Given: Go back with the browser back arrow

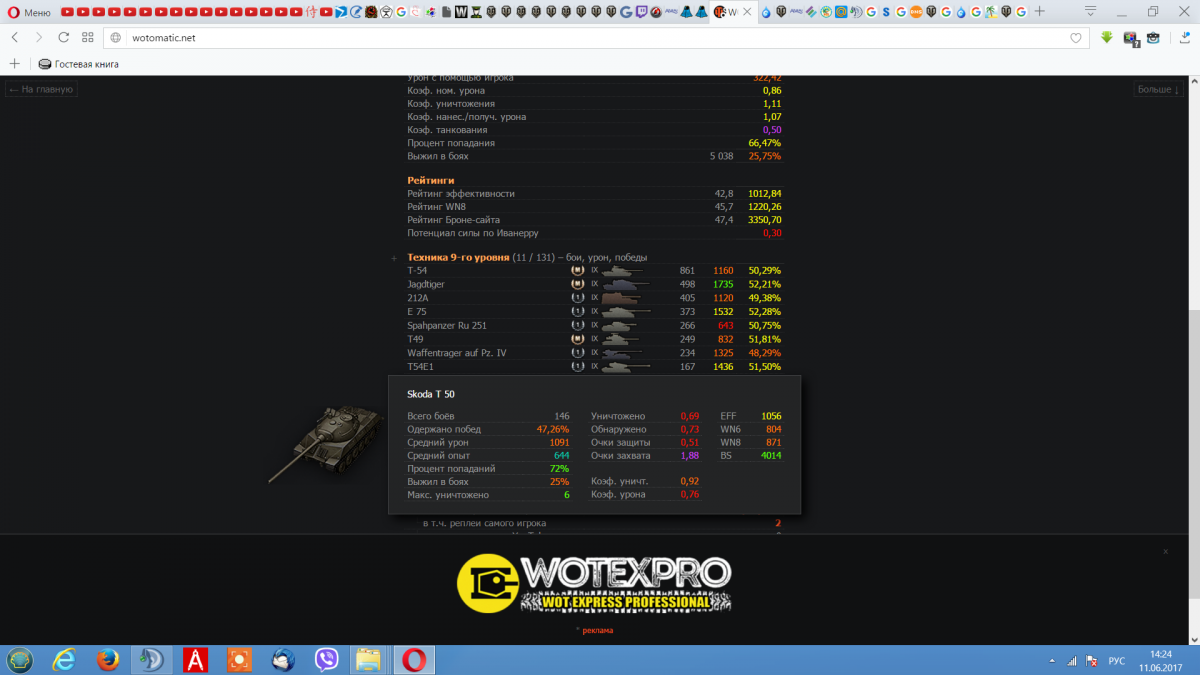Looking at the screenshot, I should [x=15, y=37].
